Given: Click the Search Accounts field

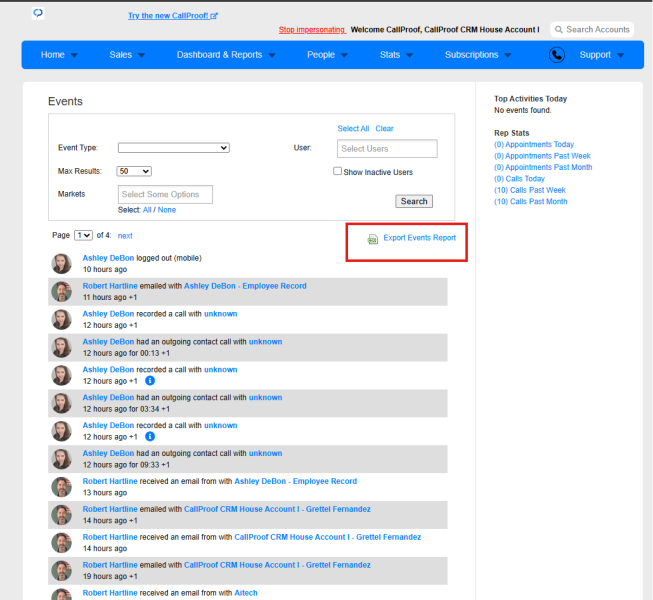Looking at the screenshot, I should tap(592, 30).
